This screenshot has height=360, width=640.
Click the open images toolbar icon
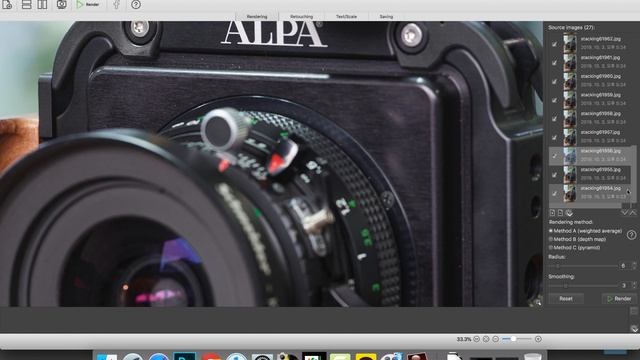click(x=7, y=4)
